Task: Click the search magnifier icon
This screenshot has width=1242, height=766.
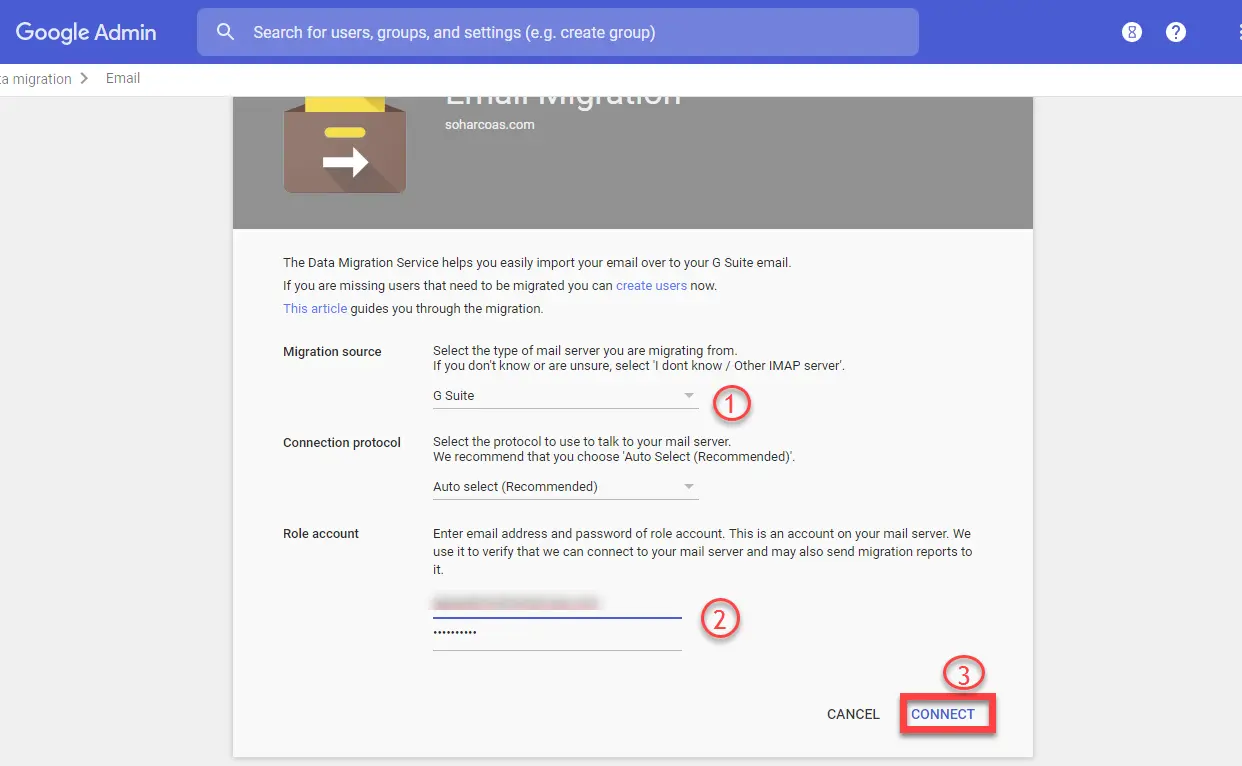Action: coord(226,32)
